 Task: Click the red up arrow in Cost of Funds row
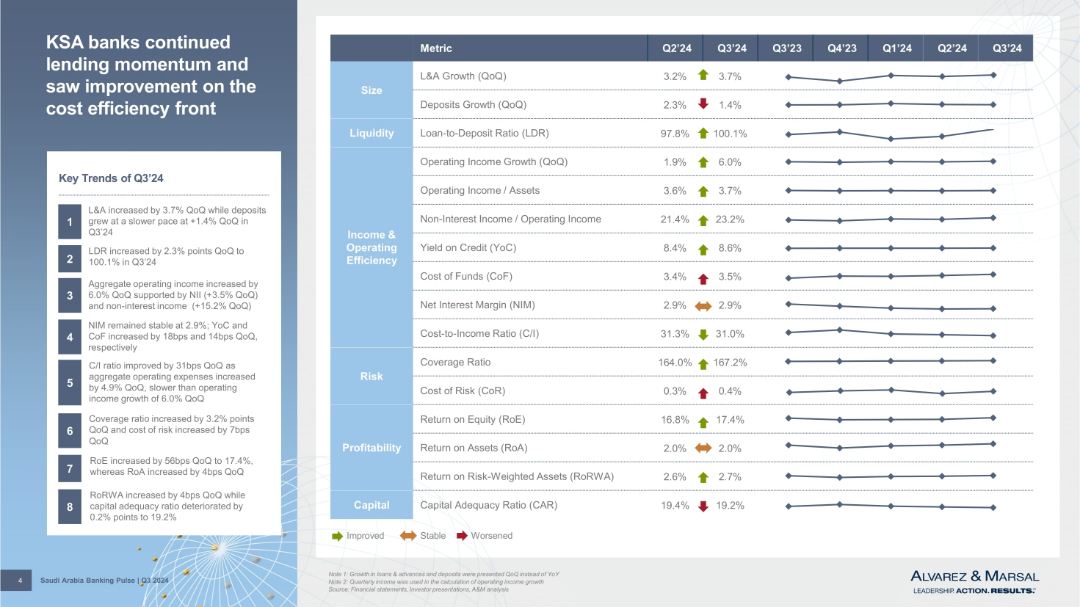click(x=703, y=278)
